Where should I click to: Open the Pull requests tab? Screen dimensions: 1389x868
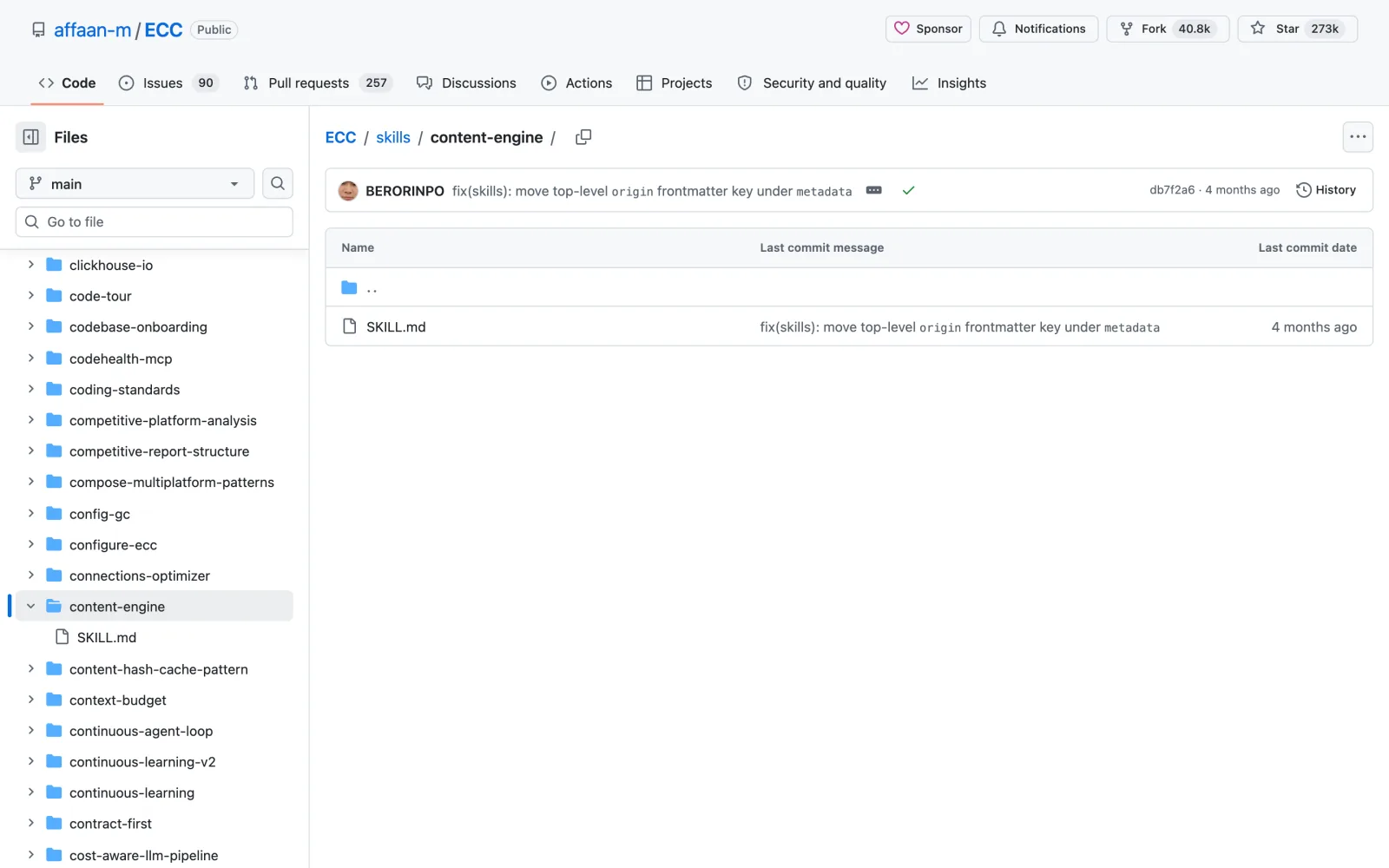point(318,83)
